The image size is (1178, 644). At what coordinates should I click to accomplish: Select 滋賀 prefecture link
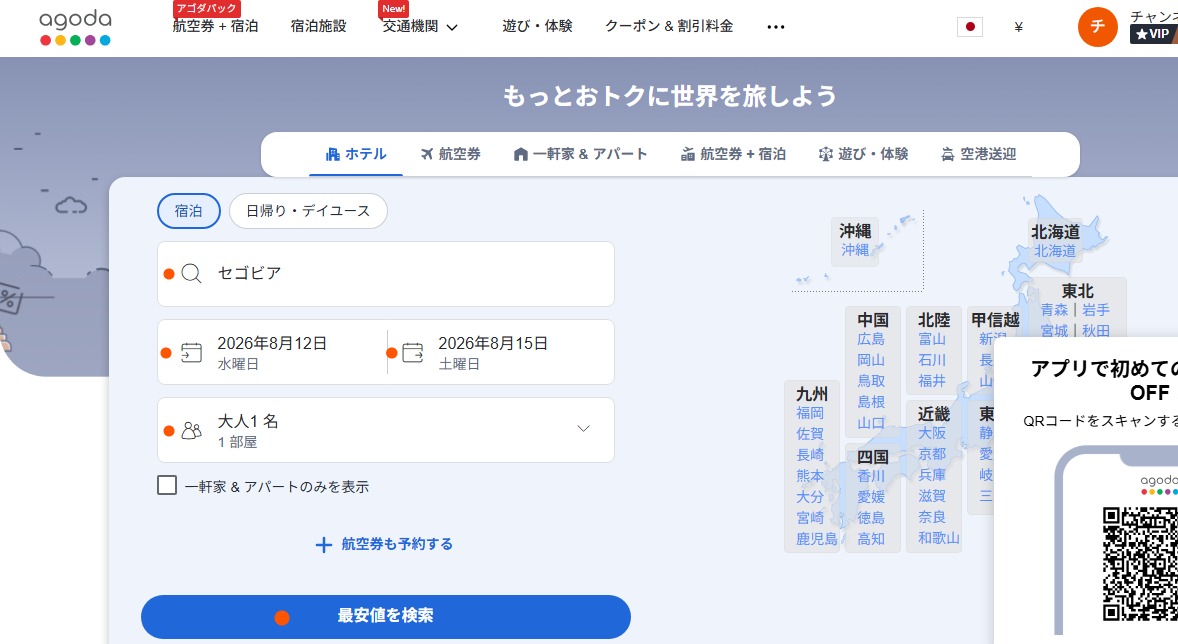click(932, 496)
